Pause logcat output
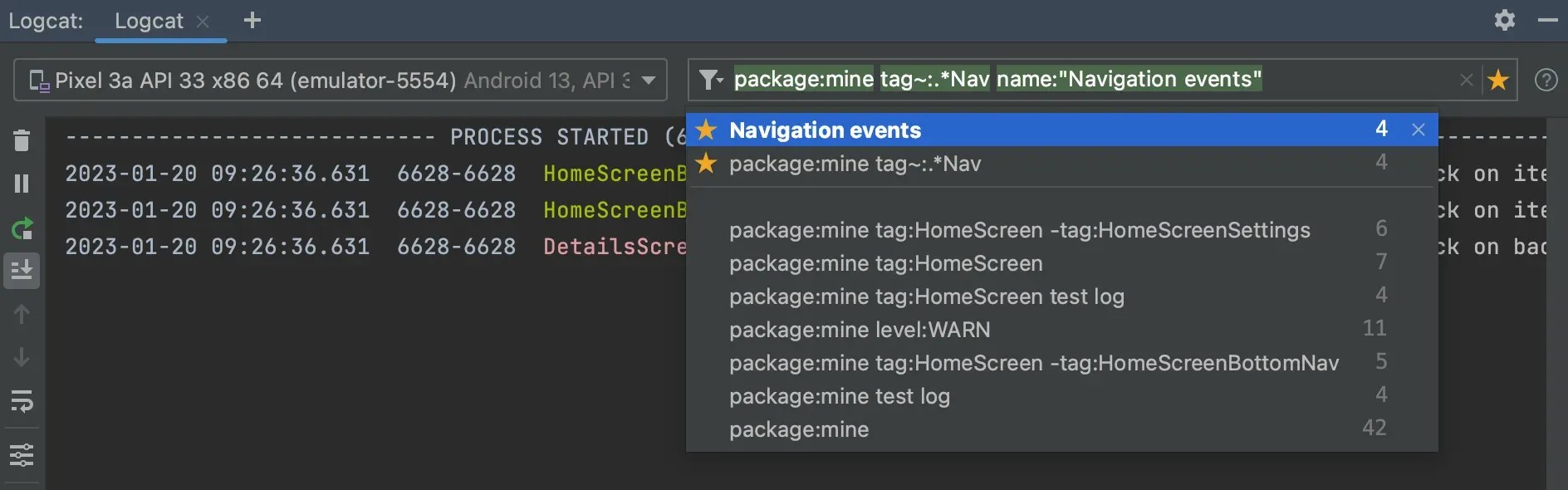Viewport: 1568px width, 490px height. click(x=22, y=184)
